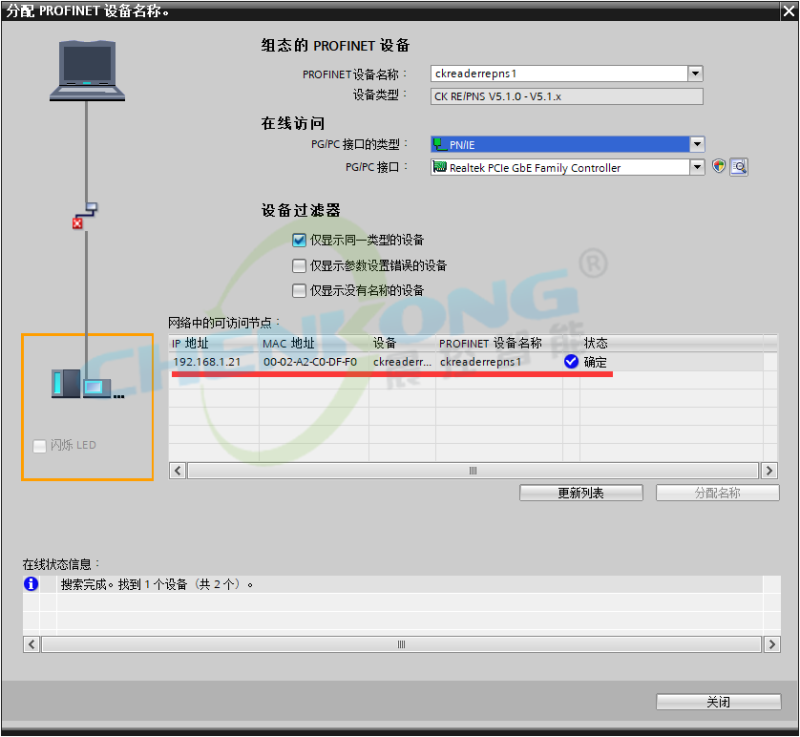Image resolution: width=800 pixels, height=737 pixels.
Task: Enable 仅显示没有名称的设备 checkbox
Action: pyautogui.click(x=299, y=291)
